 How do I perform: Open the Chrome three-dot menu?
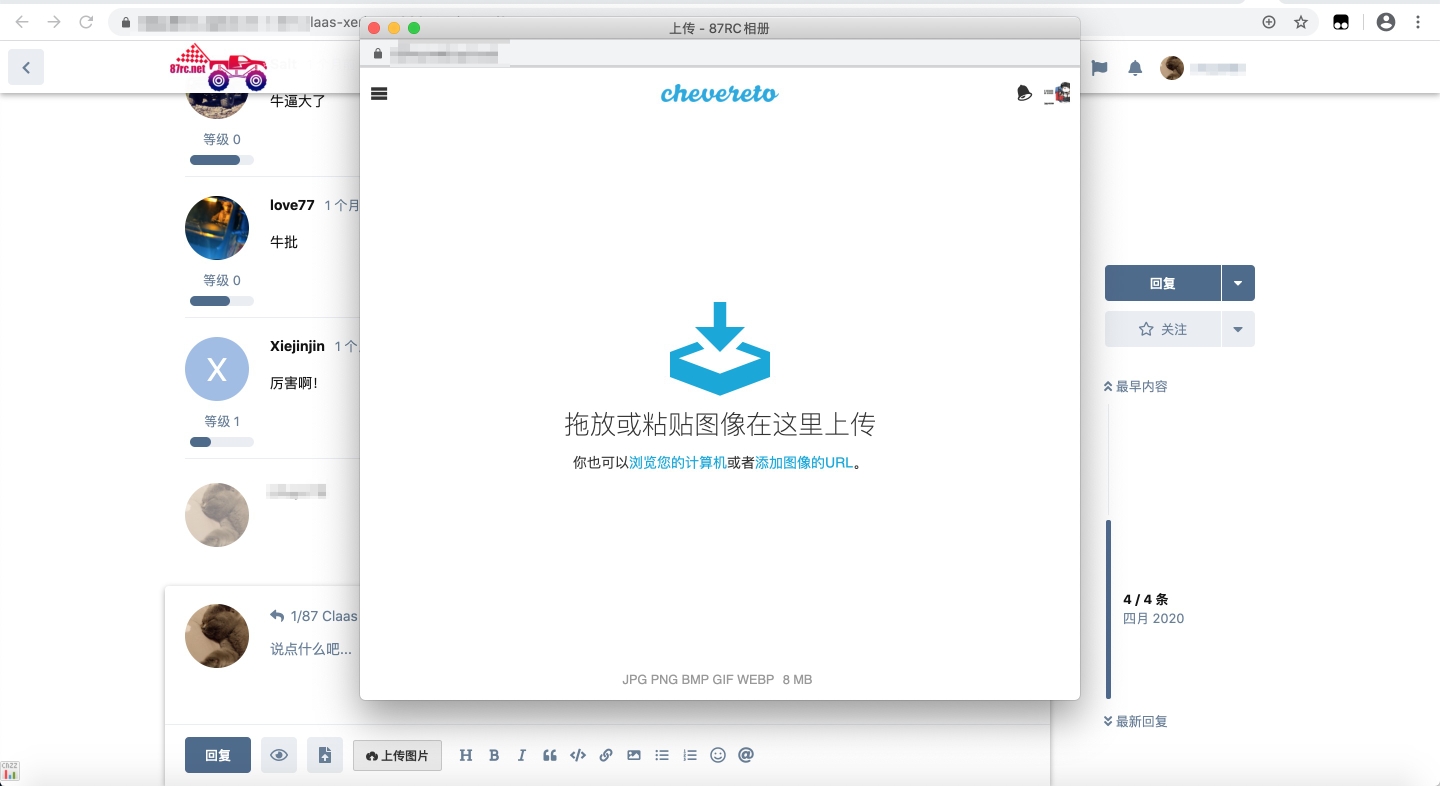tap(1418, 22)
